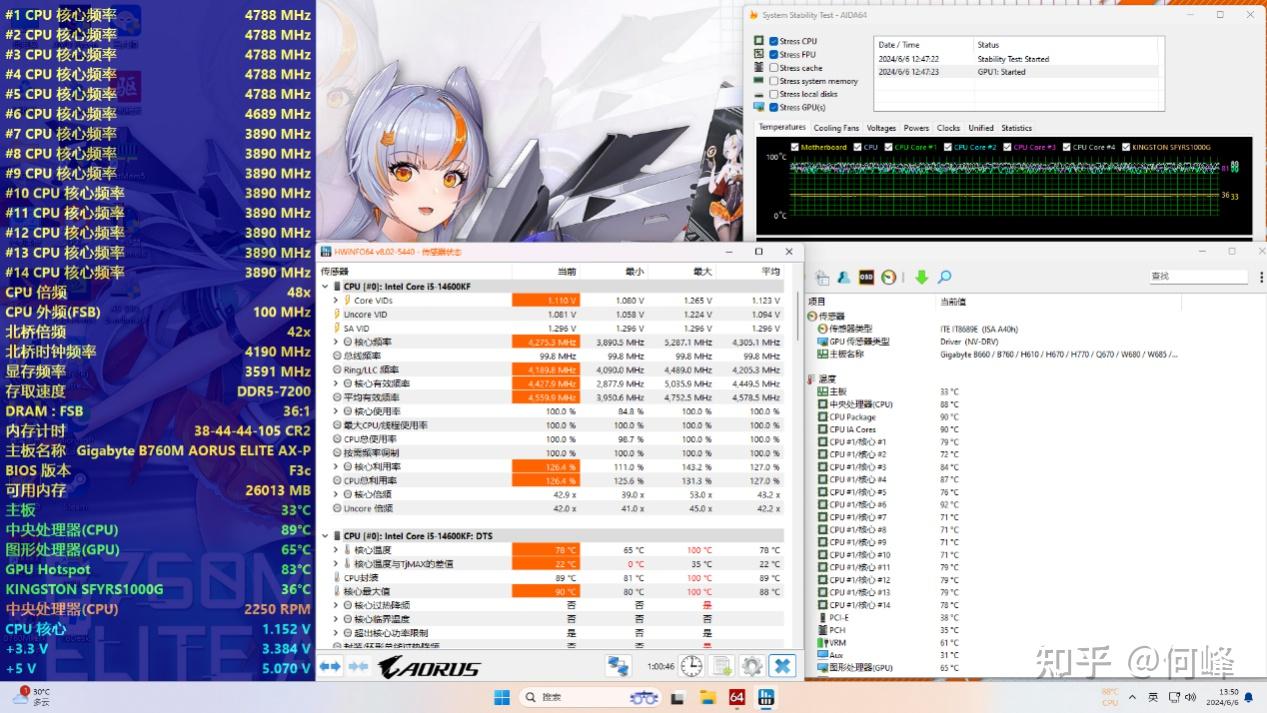
Task: Click the HWiNFO blue X close-sensors icon
Action: tap(783, 666)
